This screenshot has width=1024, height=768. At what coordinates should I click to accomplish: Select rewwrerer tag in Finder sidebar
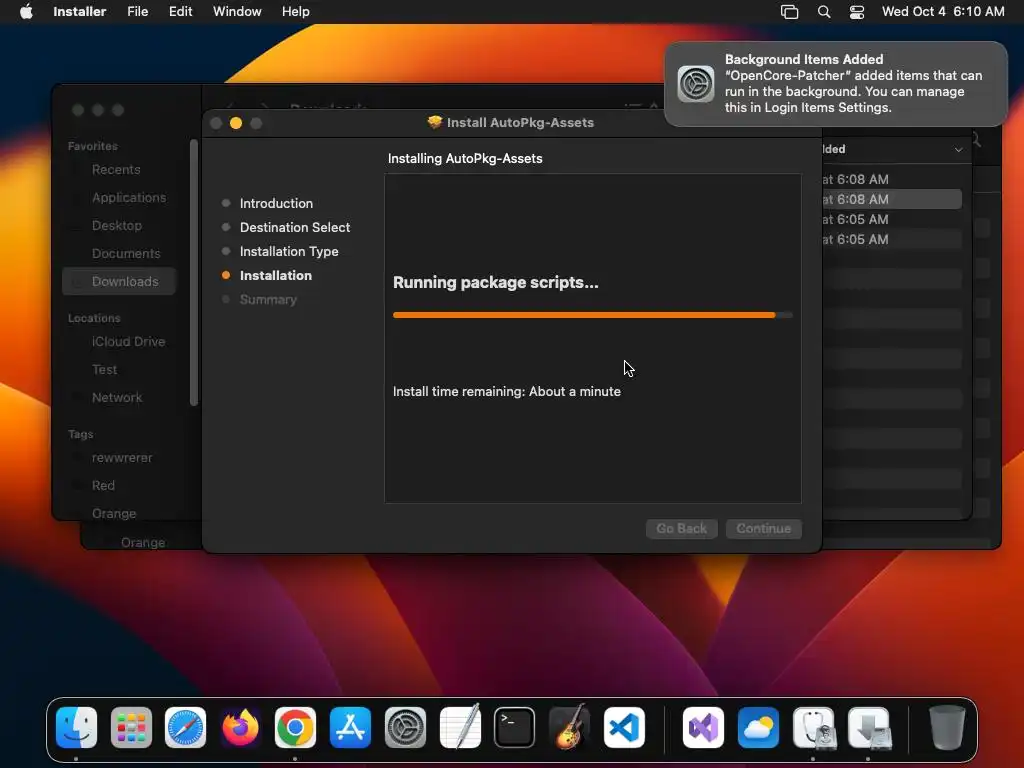[122, 458]
